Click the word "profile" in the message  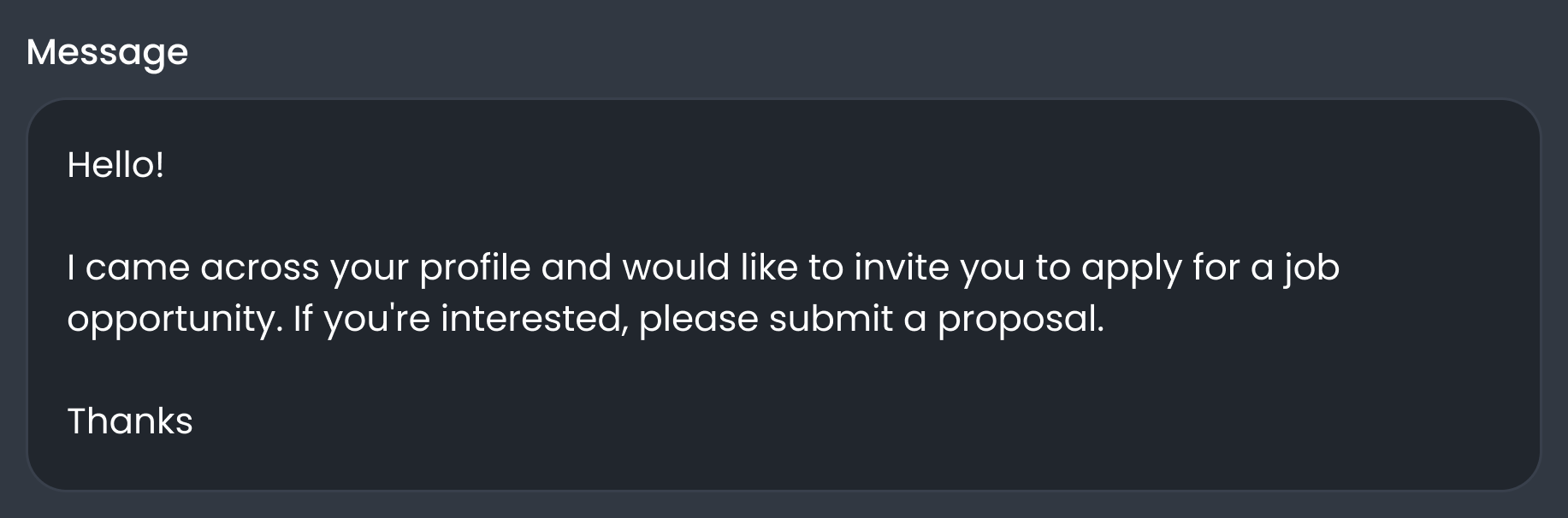475,268
